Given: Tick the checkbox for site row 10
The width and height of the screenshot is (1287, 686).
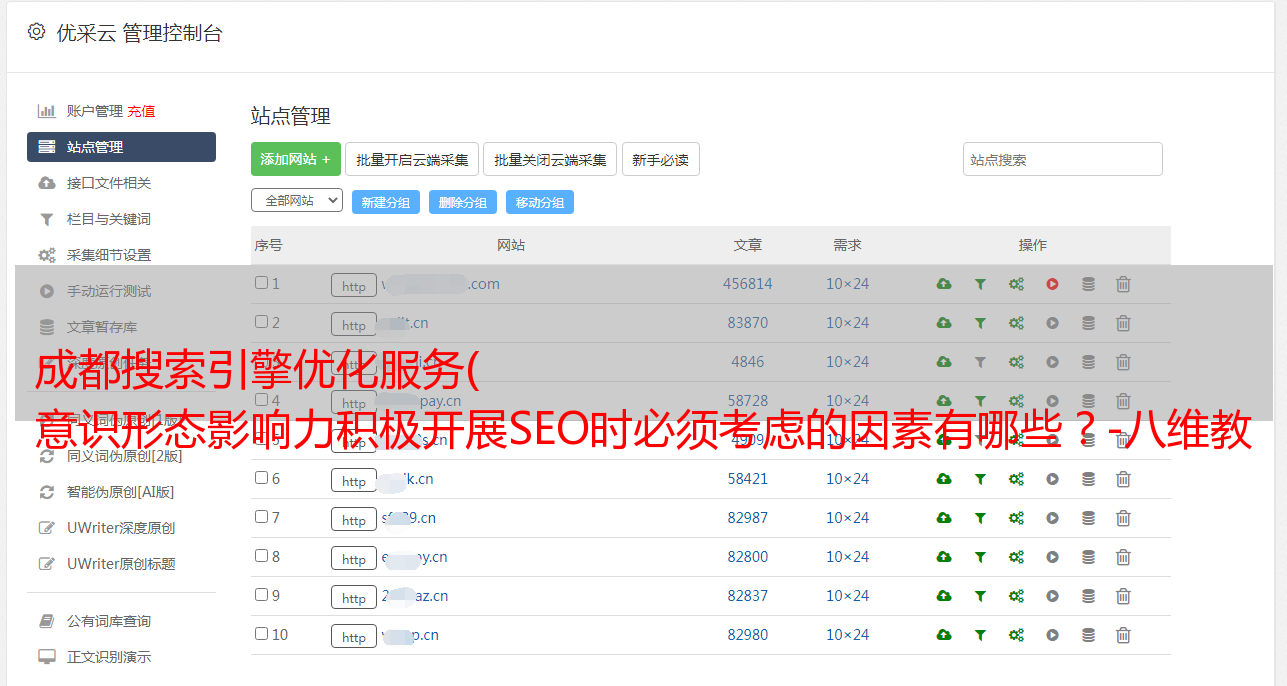Looking at the screenshot, I should click(x=261, y=634).
